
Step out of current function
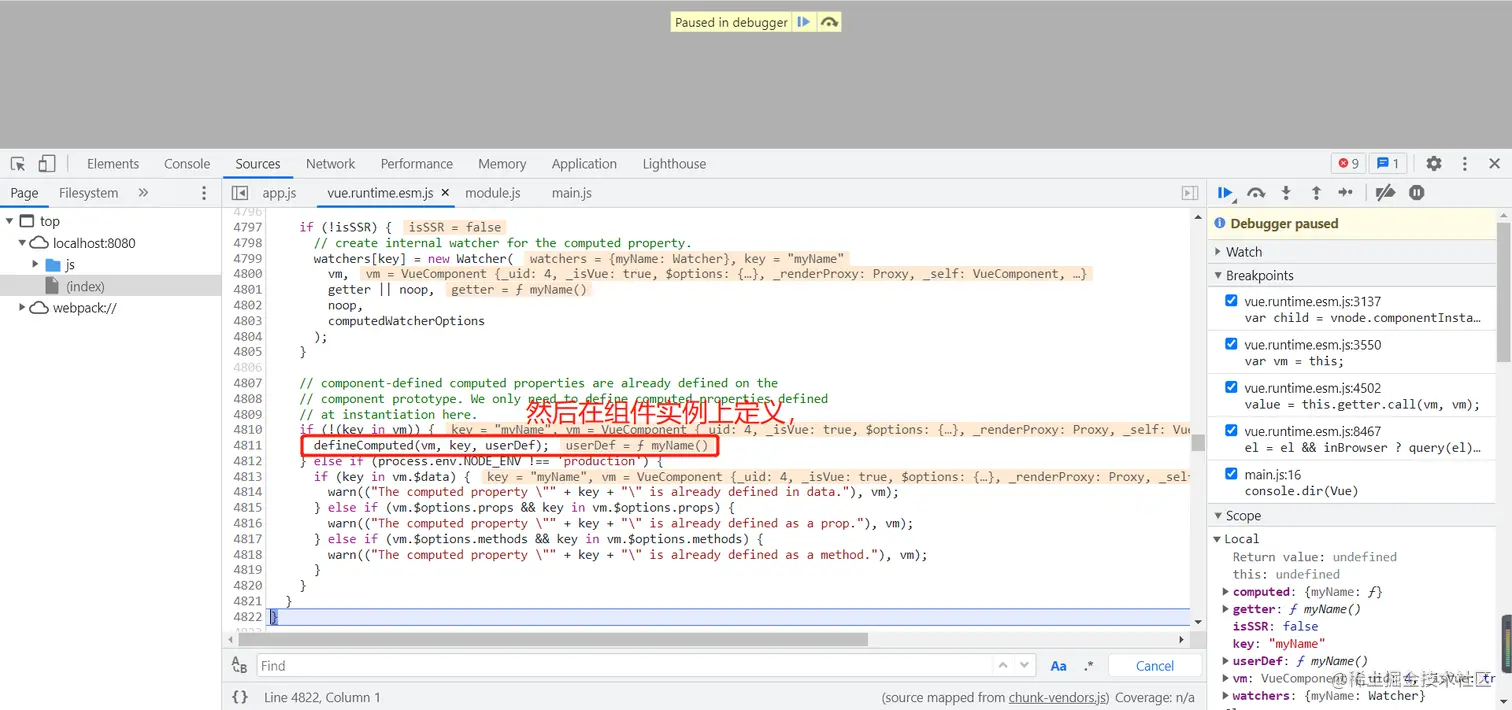[x=1316, y=193]
